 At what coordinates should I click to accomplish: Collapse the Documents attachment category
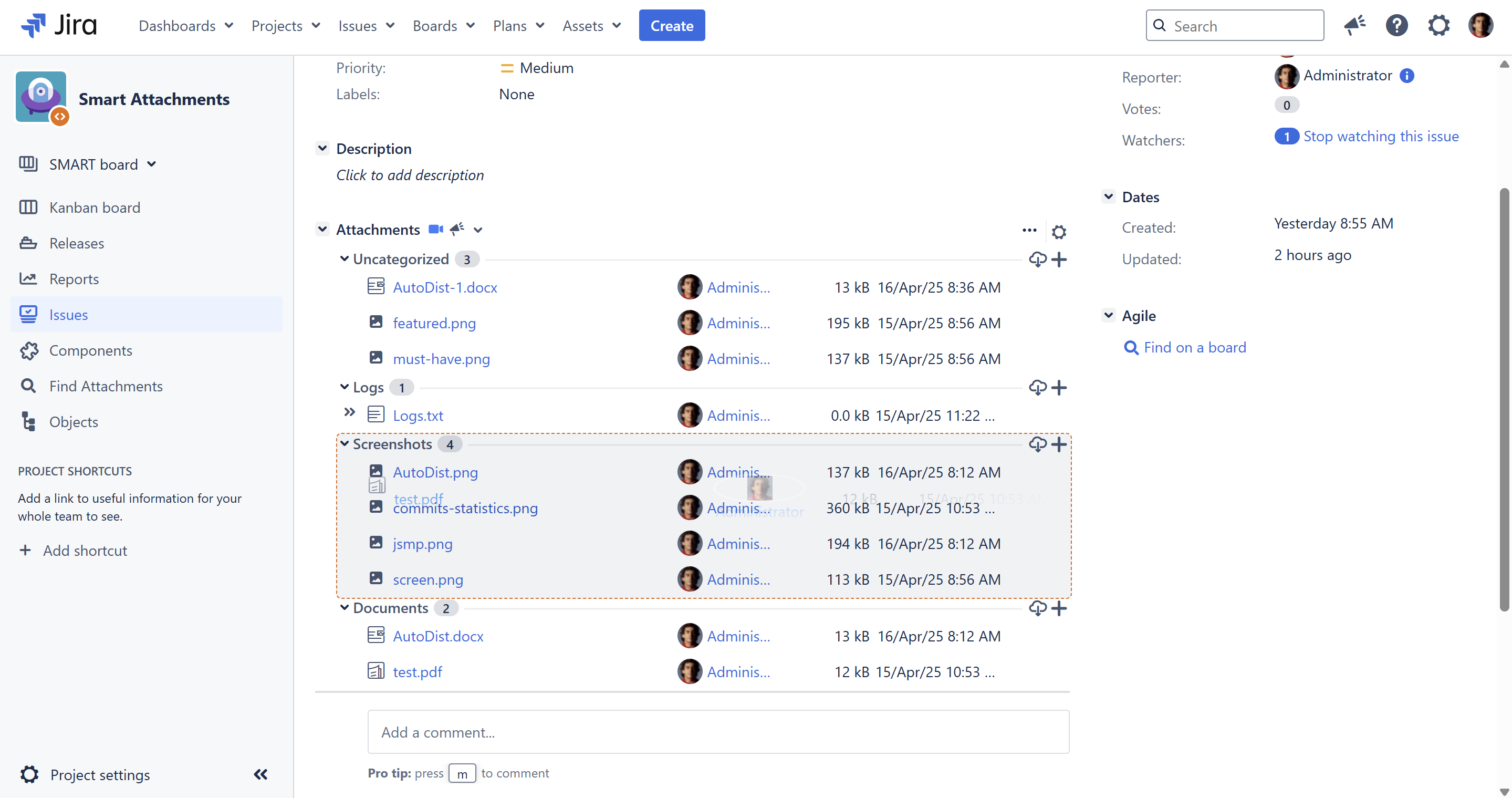pyautogui.click(x=345, y=608)
